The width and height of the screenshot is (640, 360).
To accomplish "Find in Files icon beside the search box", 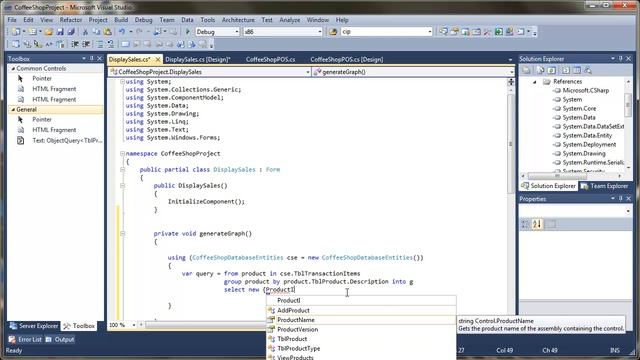I will pyautogui.click(x=333, y=32).
